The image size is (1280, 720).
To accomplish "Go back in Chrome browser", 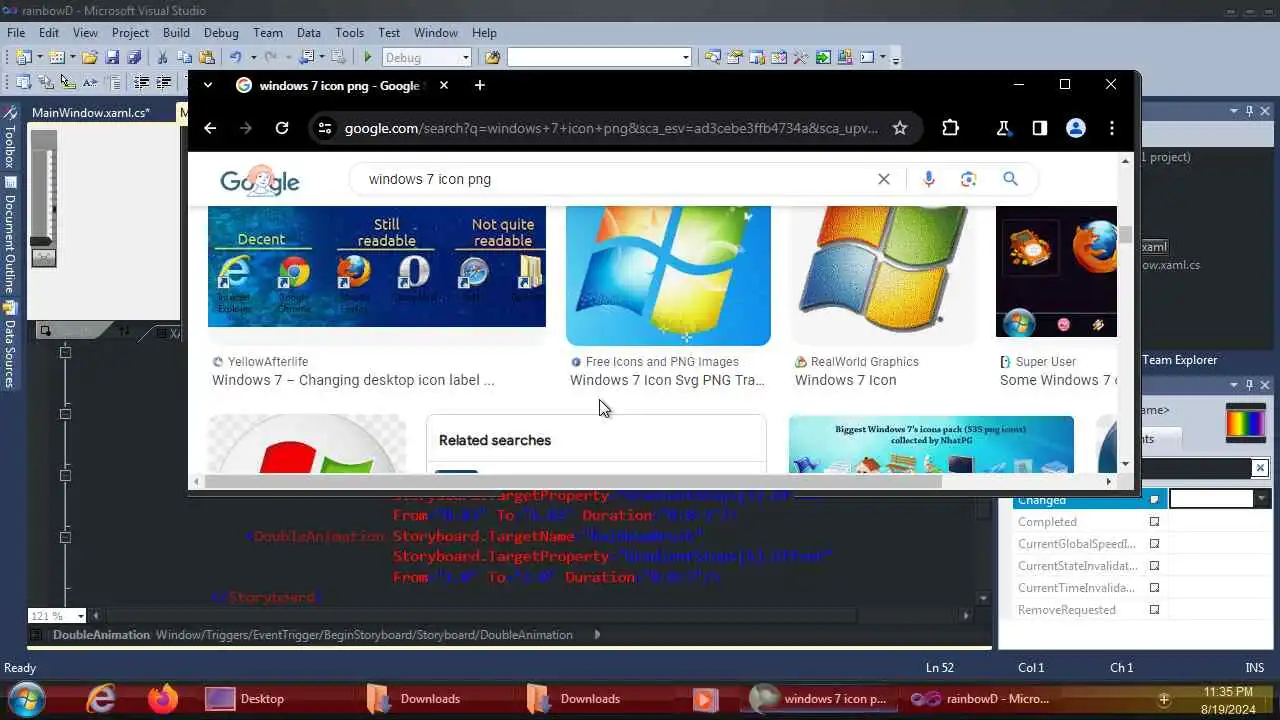I will tap(210, 128).
